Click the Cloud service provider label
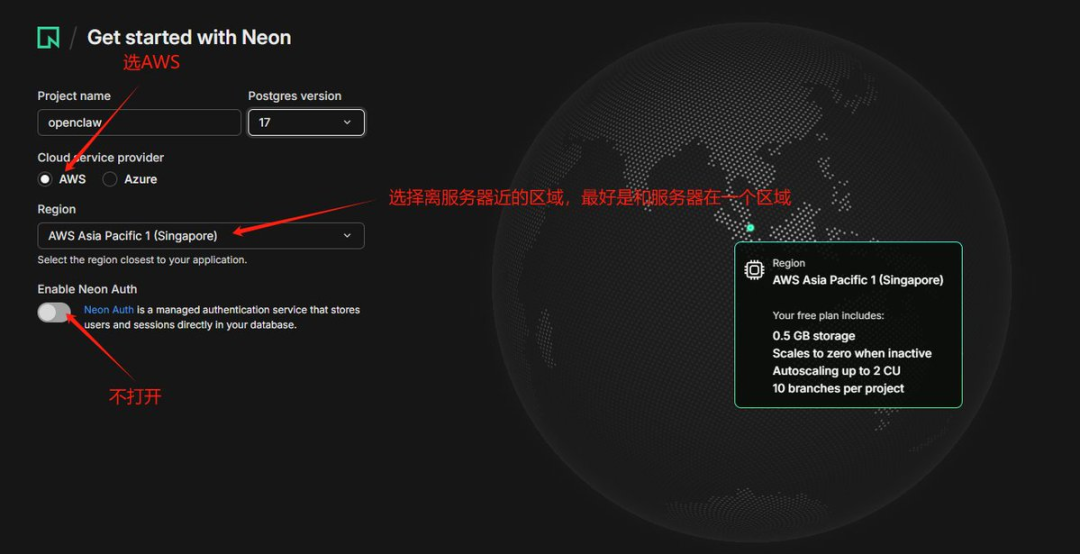The image size is (1080, 554). pos(101,158)
